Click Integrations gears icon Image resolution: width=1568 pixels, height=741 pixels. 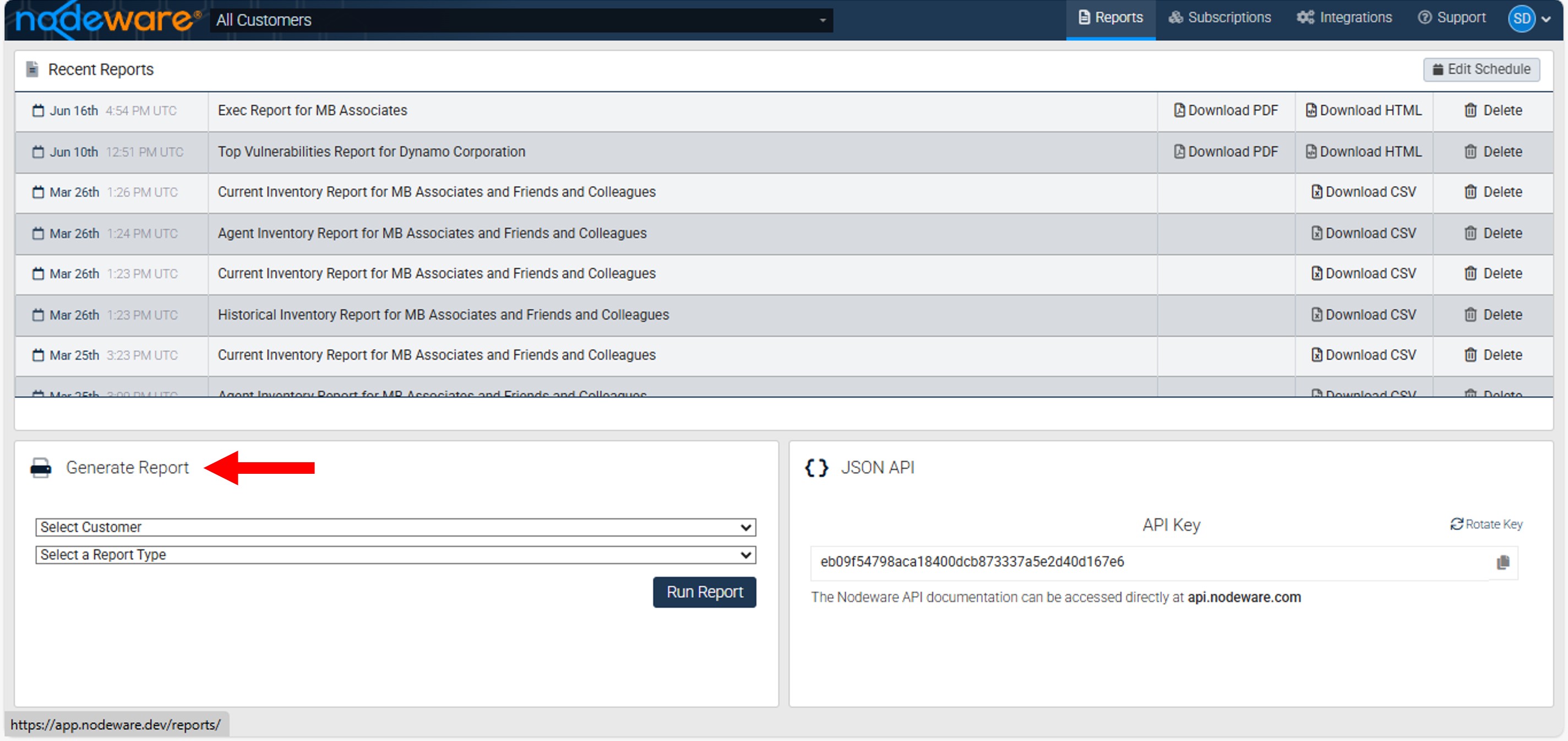coord(1305,17)
